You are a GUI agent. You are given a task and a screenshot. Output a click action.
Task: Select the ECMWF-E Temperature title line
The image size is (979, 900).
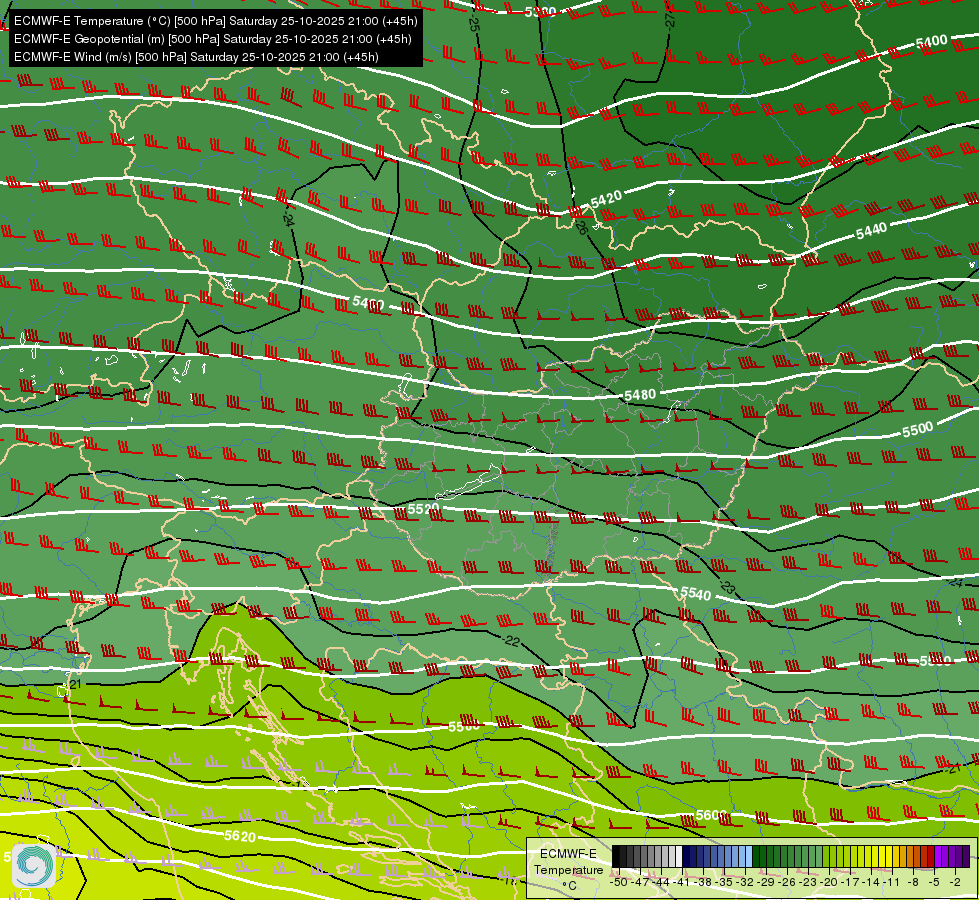tap(215, 21)
